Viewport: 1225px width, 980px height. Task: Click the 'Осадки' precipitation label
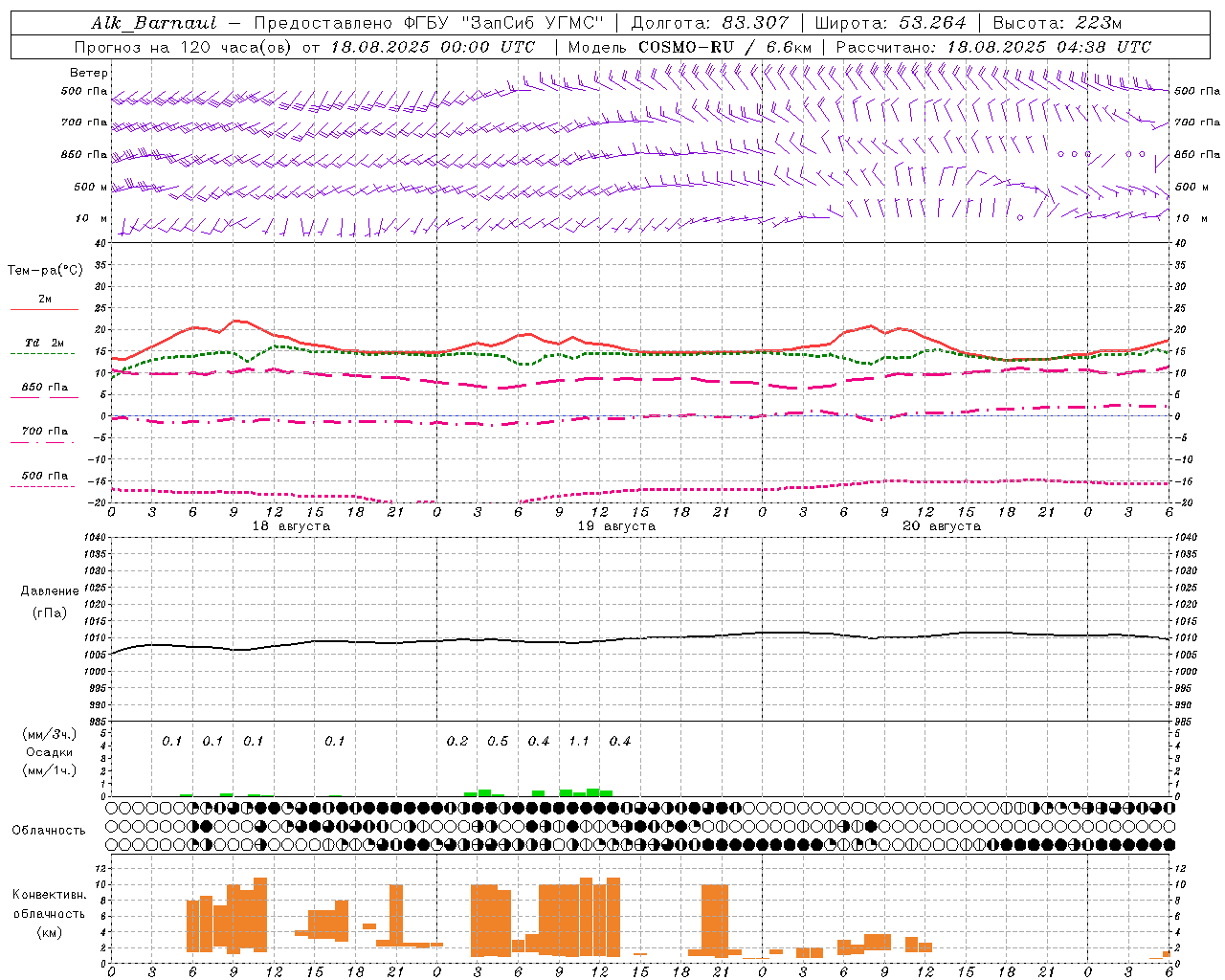pos(50,752)
